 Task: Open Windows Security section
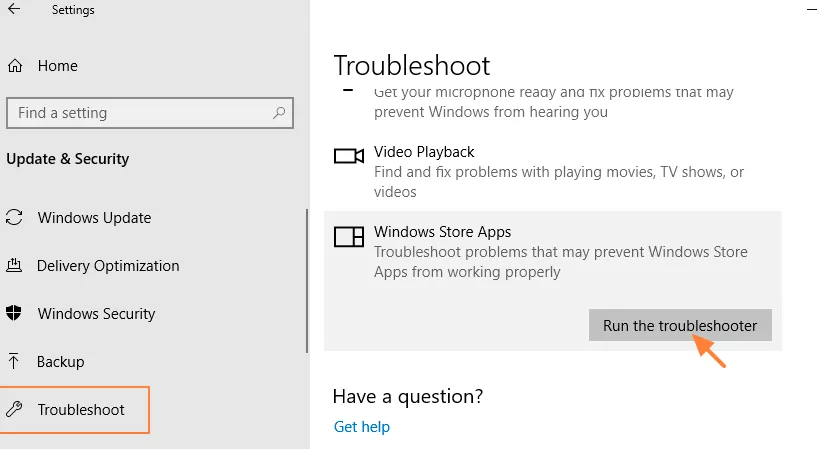point(96,314)
